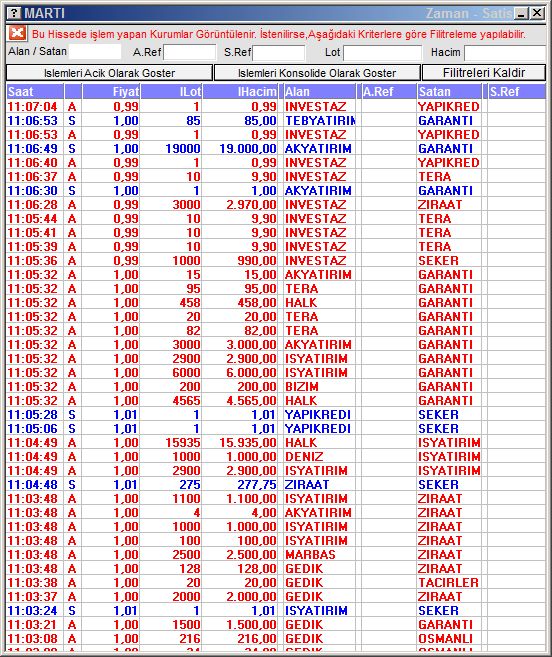Sort by the ILot column header
The width and height of the screenshot is (552, 657).
[x=171, y=91]
